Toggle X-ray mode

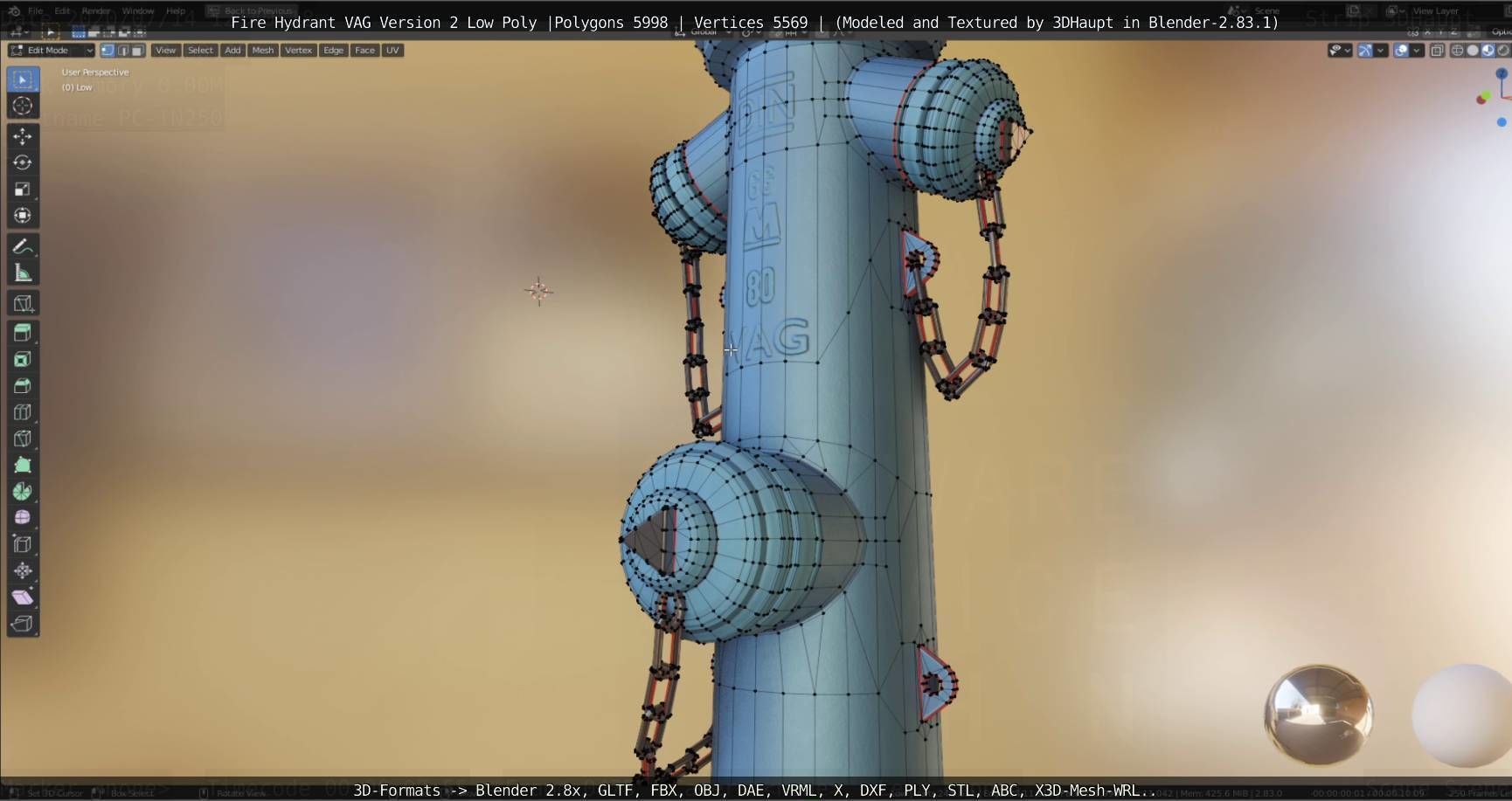(1437, 51)
